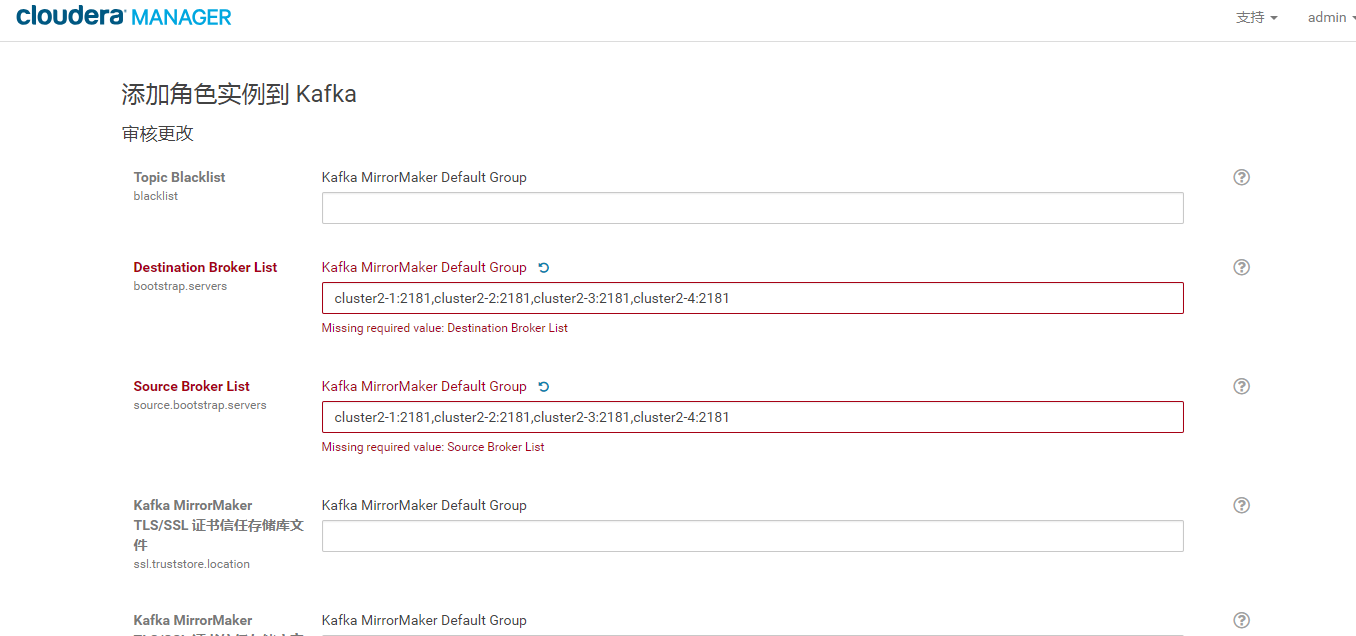
Task: Click the 'bootstrap.servers' property name
Action: coord(180,286)
